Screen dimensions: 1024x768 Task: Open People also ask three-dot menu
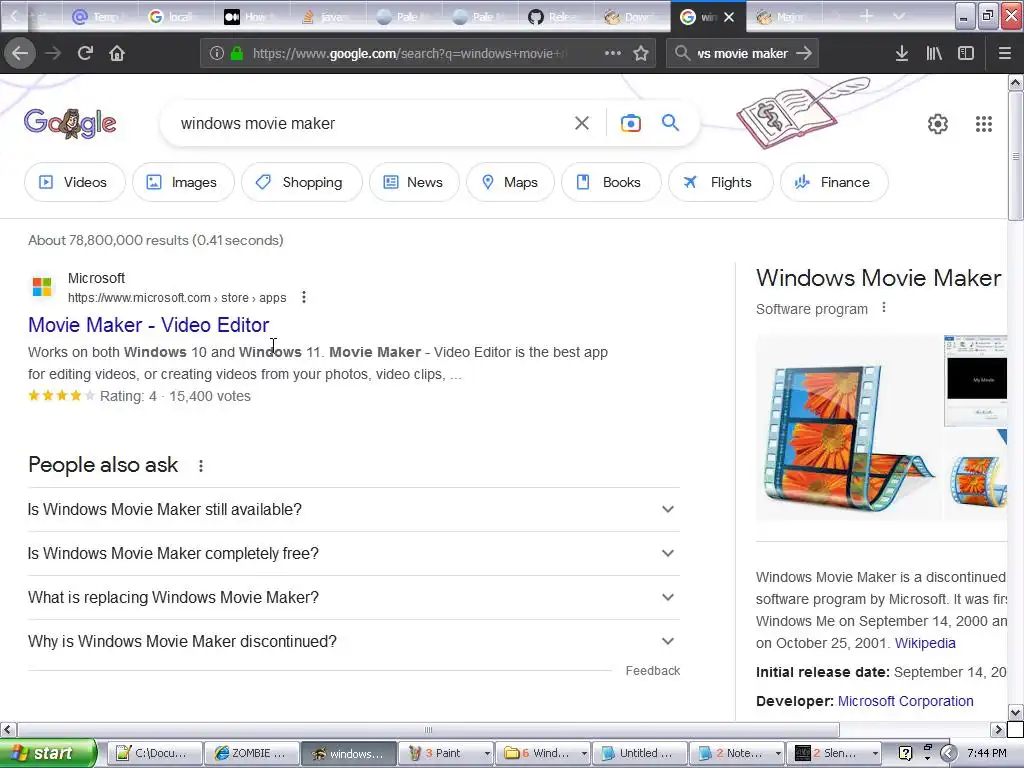[201, 466]
